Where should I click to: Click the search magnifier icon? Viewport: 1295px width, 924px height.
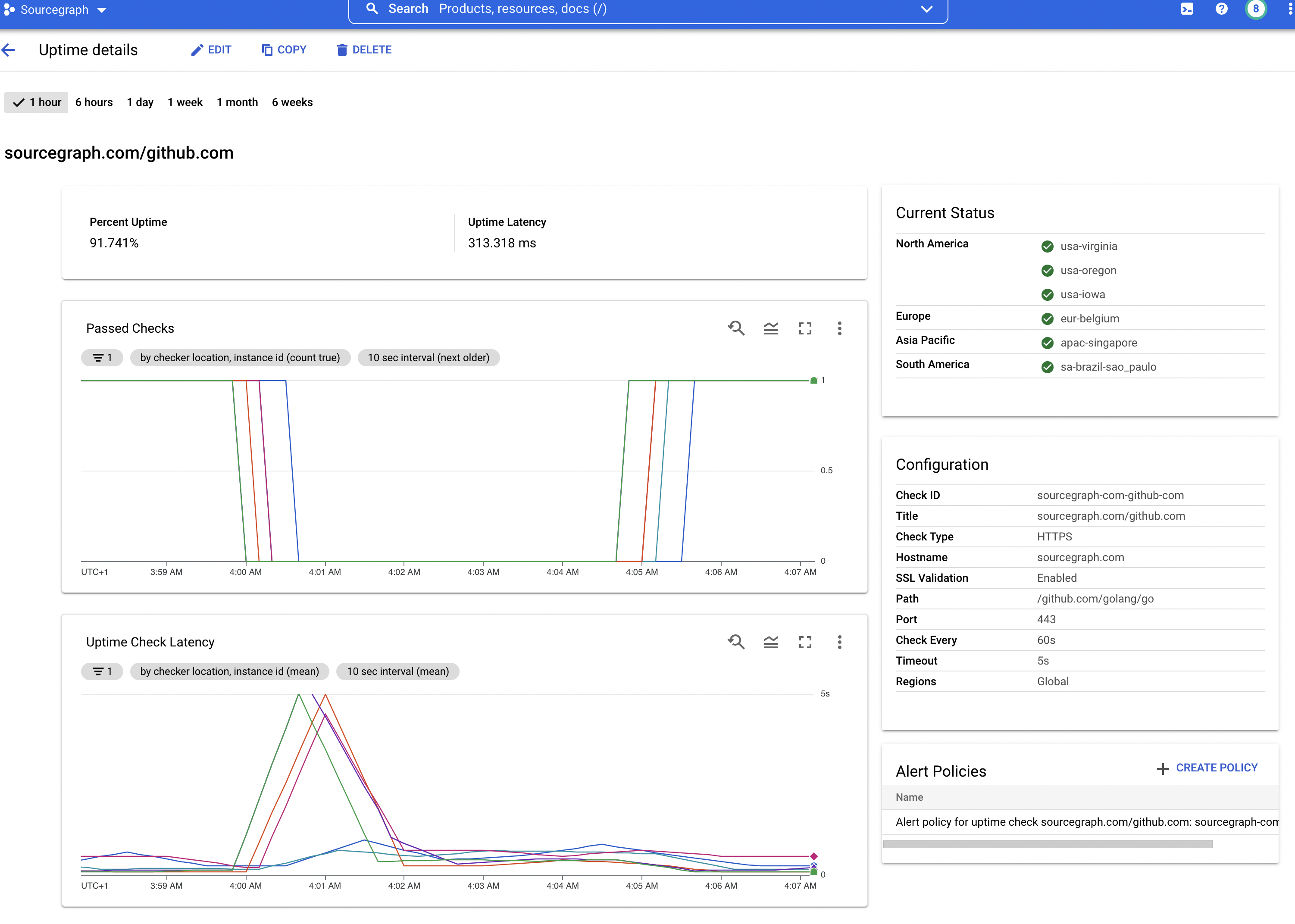pos(372,9)
